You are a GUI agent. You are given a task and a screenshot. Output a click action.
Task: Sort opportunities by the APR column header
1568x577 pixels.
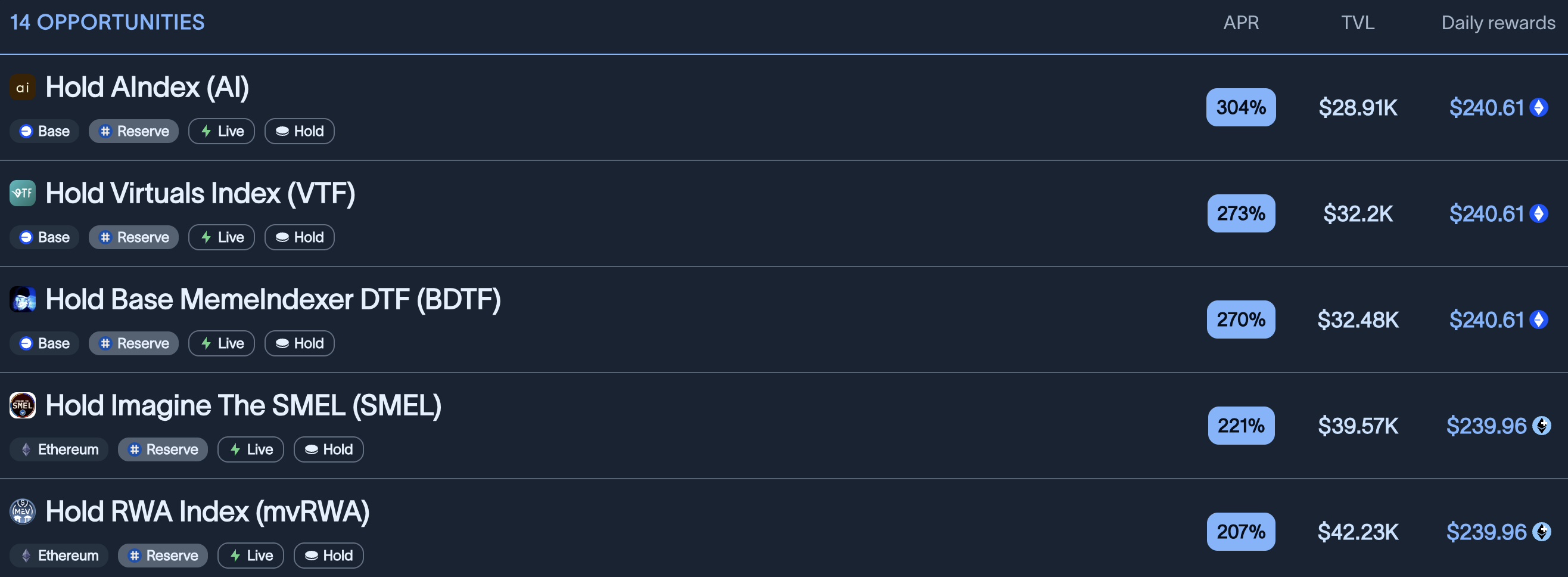point(1240,23)
